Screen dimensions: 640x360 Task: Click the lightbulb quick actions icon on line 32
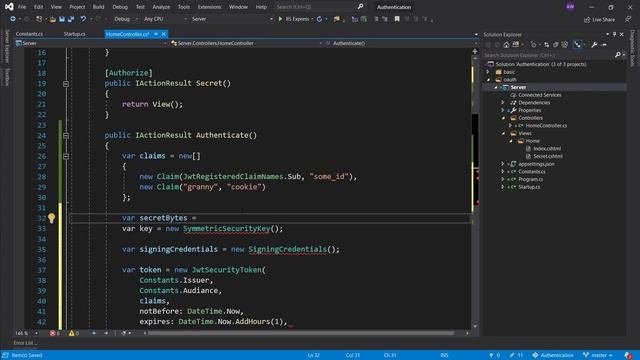(x=51, y=218)
